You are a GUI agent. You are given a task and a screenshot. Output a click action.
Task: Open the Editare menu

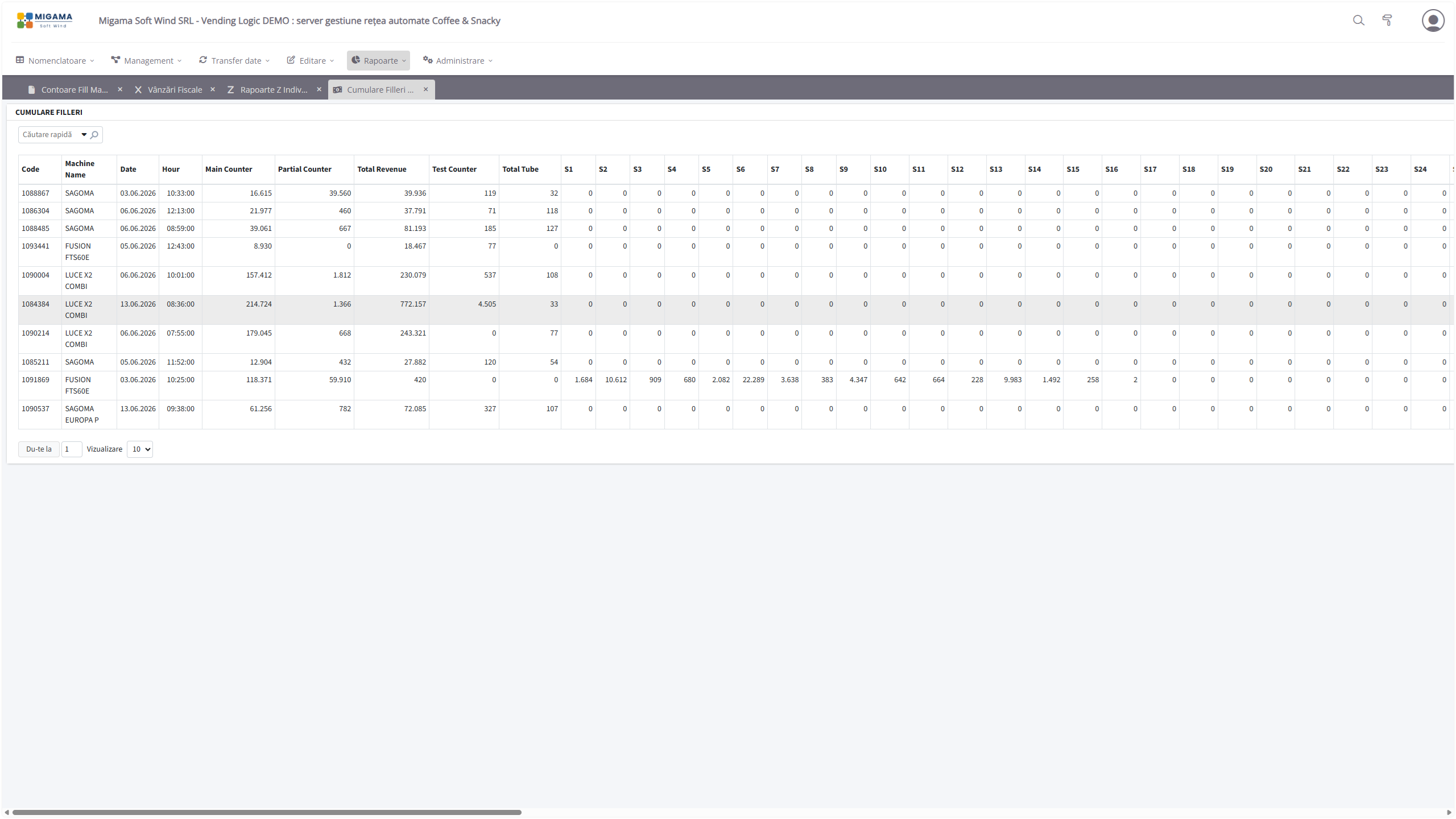click(x=311, y=60)
